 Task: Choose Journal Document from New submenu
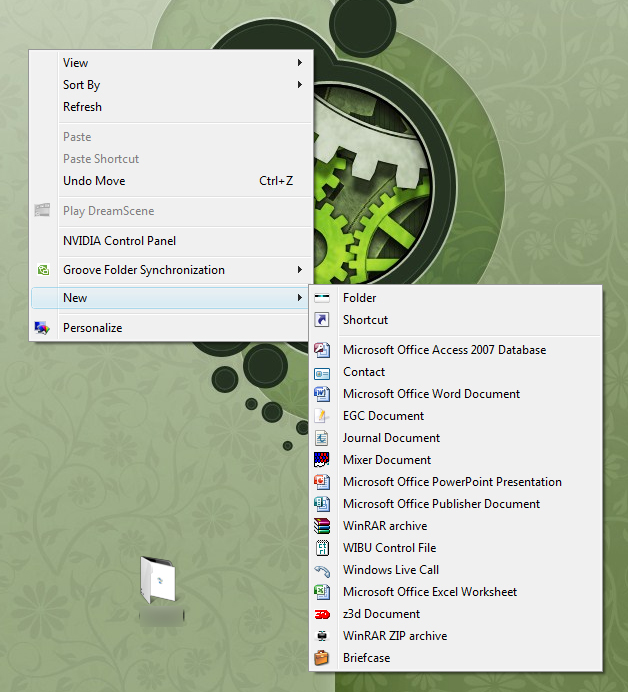[391, 438]
